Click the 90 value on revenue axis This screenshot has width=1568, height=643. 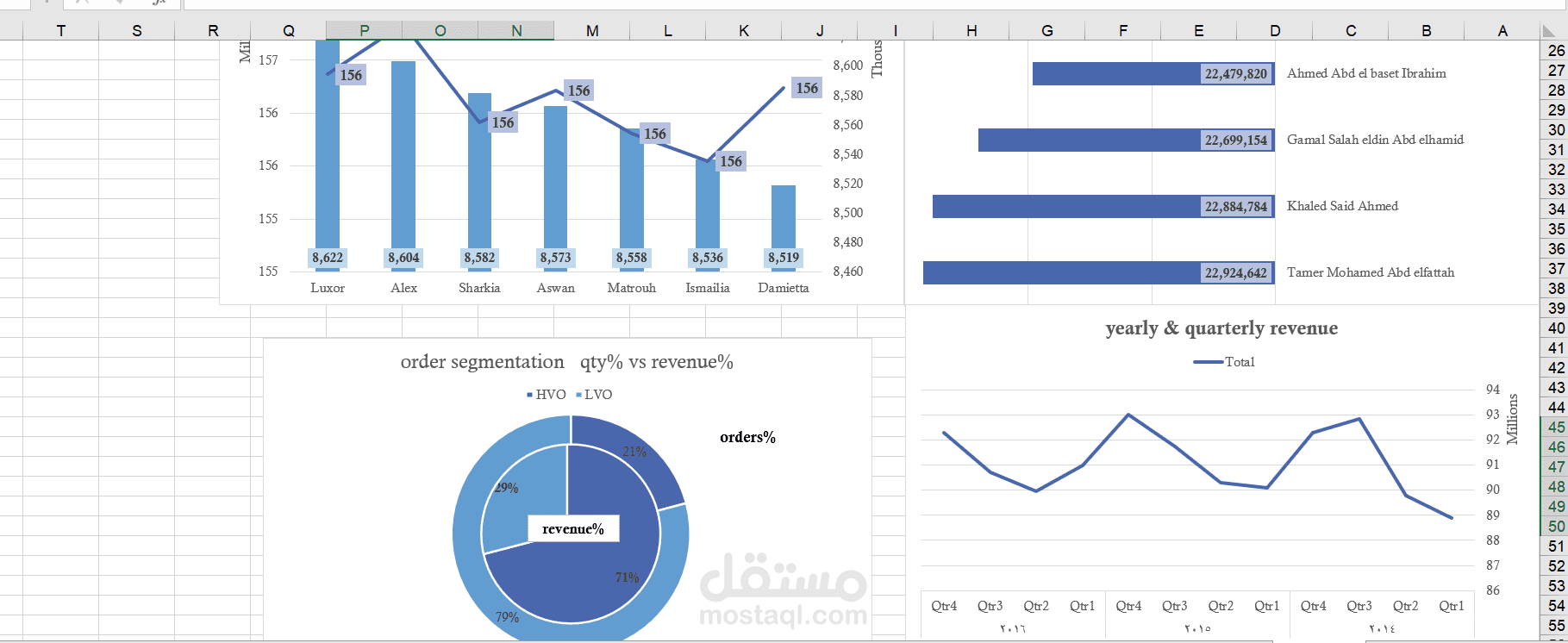(x=1493, y=490)
